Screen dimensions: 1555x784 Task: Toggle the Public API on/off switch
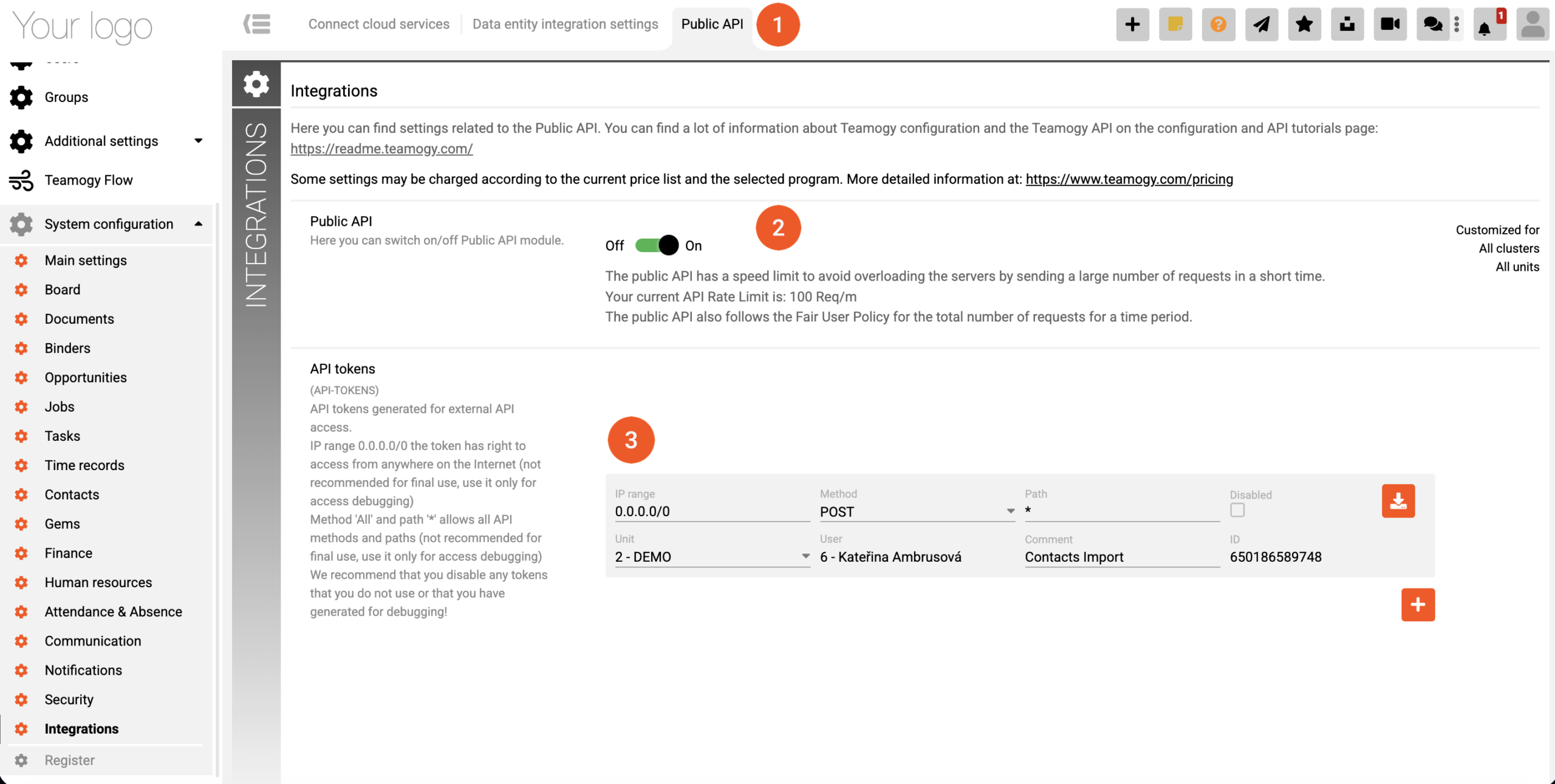click(x=656, y=245)
